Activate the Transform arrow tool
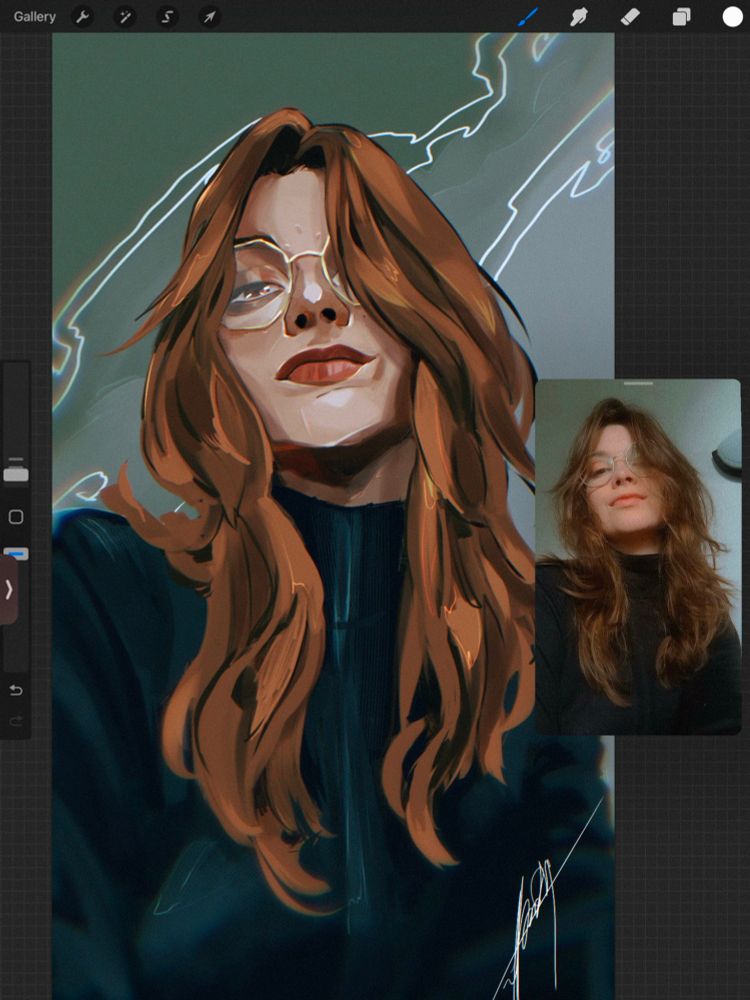Image resolution: width=750 pixels, height=1000 pixels. tap(209, 17)
